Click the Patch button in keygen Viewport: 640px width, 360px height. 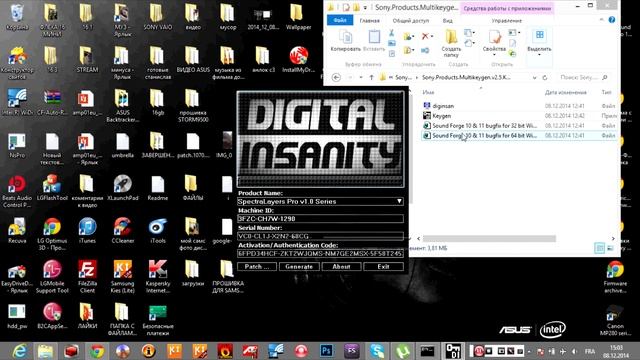pyautogui.click(x=257, y=267)
